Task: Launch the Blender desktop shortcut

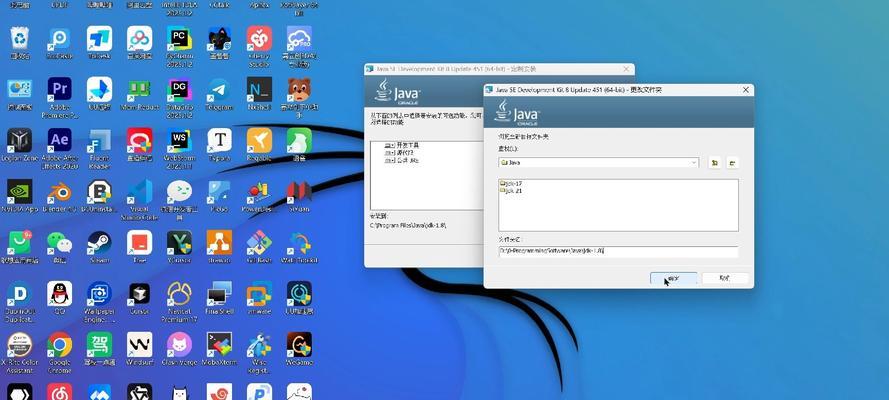Action: tap(60, 195)
